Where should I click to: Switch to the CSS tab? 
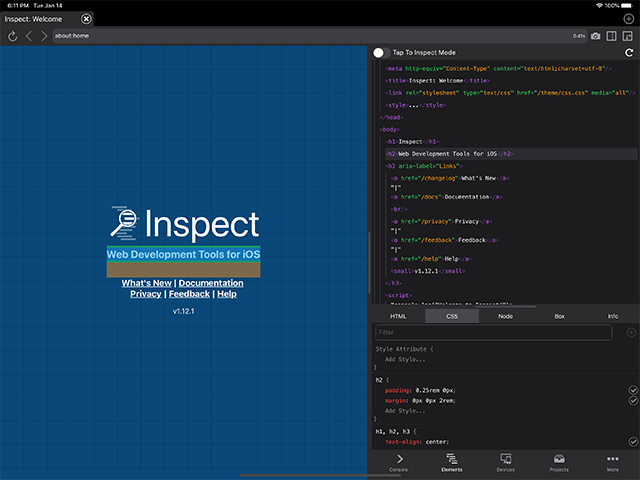pos(452,316)
